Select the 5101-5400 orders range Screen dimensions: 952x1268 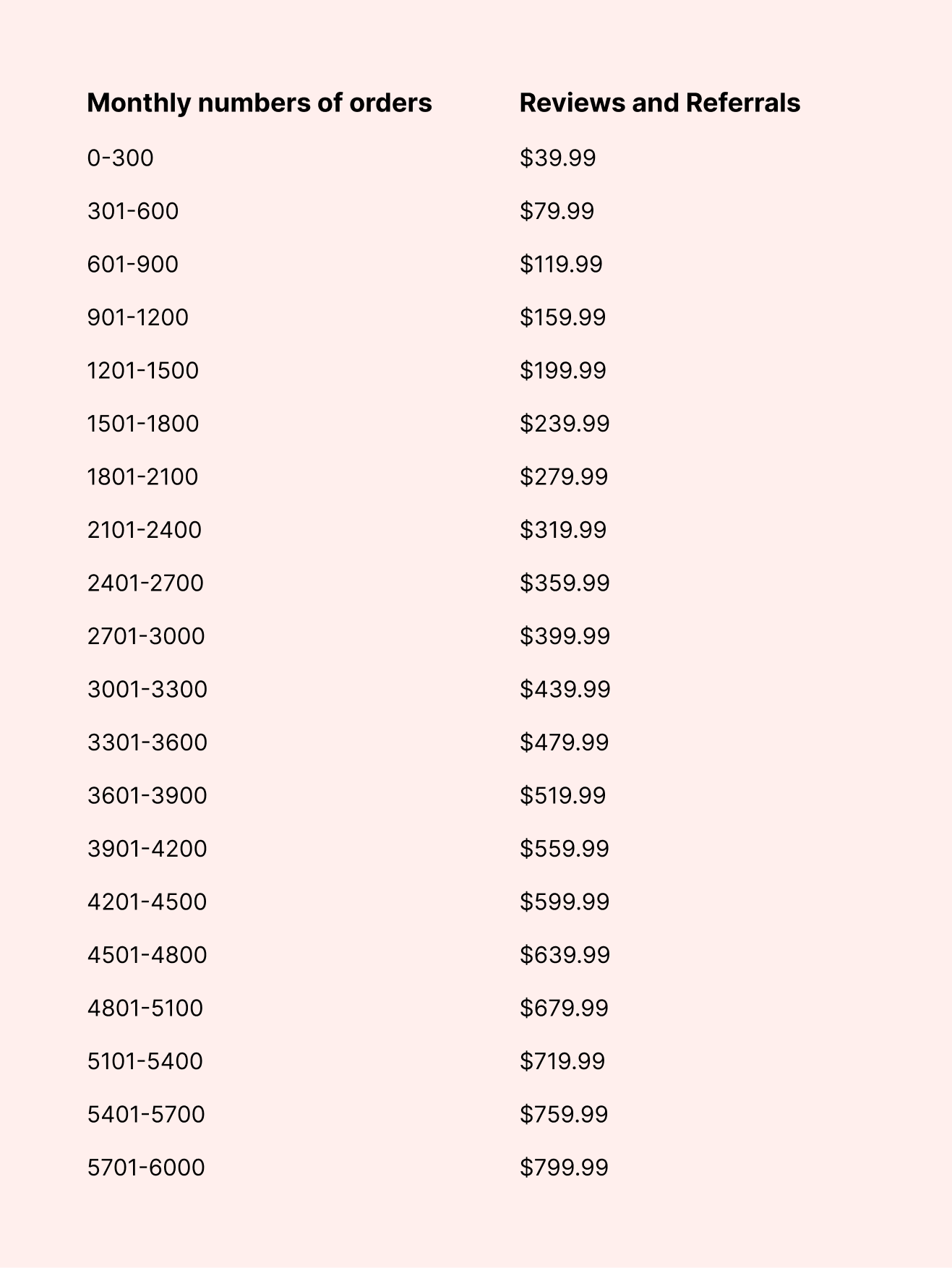pos(145,1061)
